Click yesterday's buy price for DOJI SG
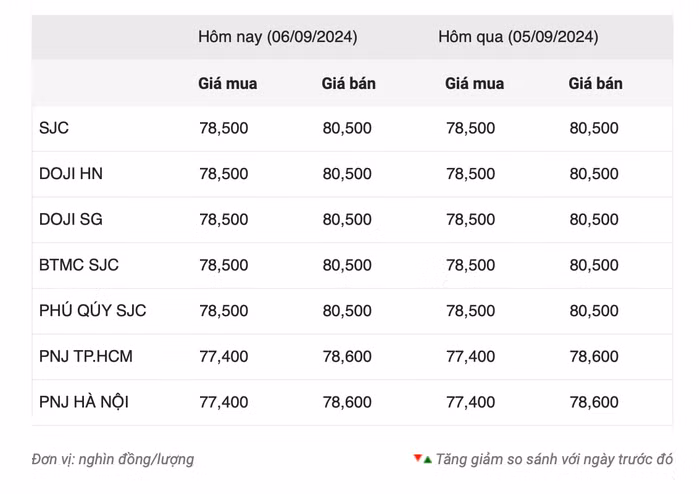 tap(470, 220)
